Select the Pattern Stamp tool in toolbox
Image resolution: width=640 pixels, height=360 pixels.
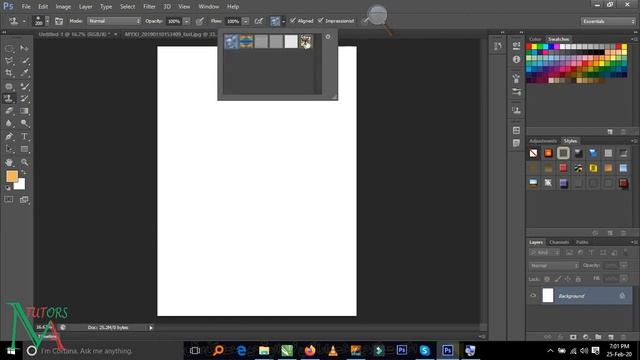click(9, 98)
